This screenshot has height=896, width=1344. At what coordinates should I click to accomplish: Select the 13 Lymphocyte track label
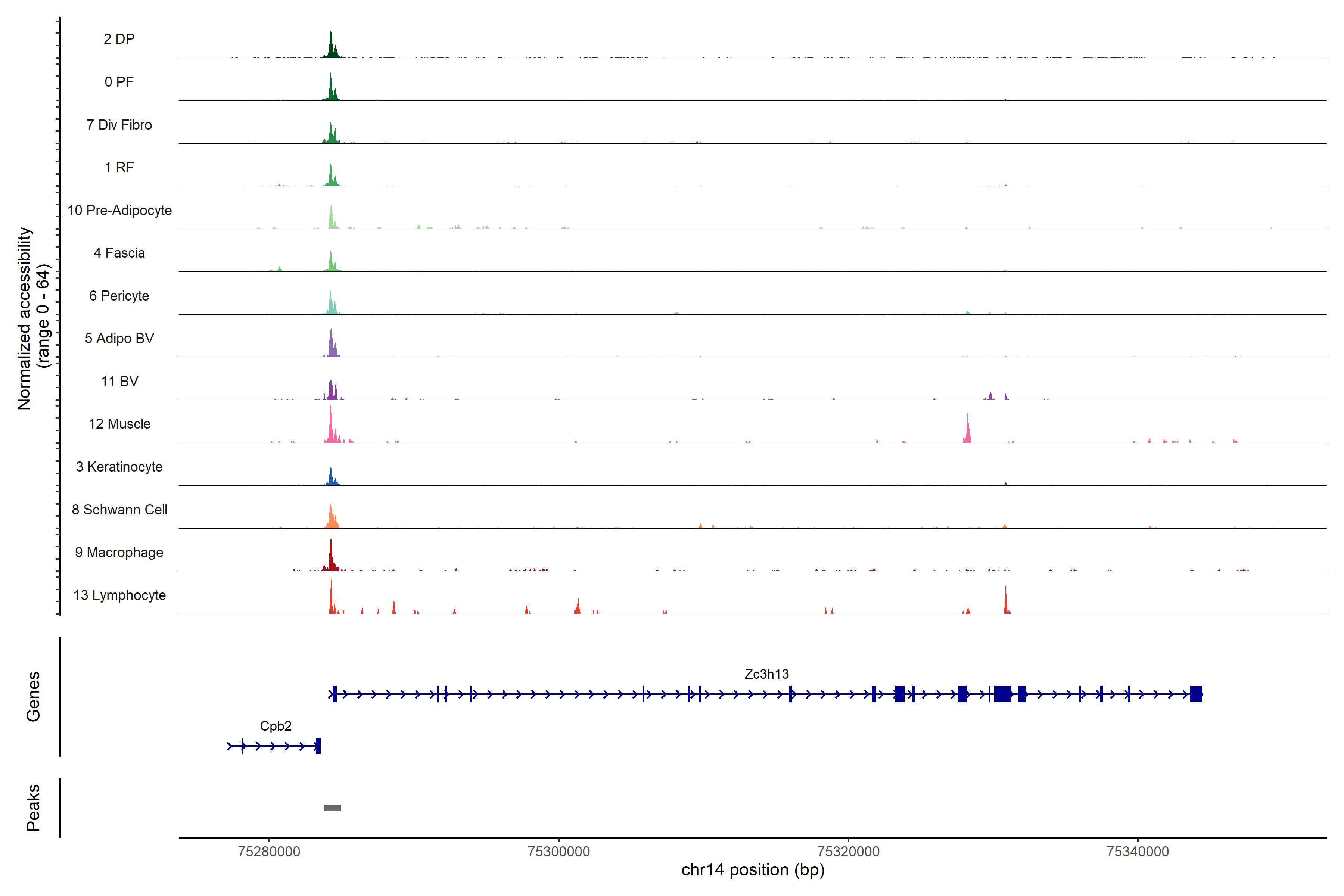(x=119, y=595)
